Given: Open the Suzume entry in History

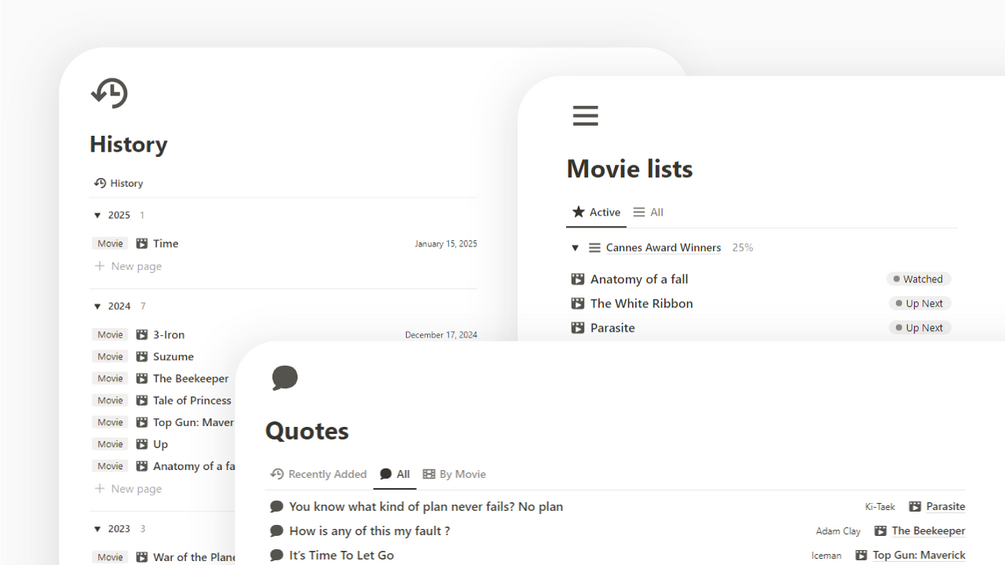Looking at the screenshot, I should (173, 356).
